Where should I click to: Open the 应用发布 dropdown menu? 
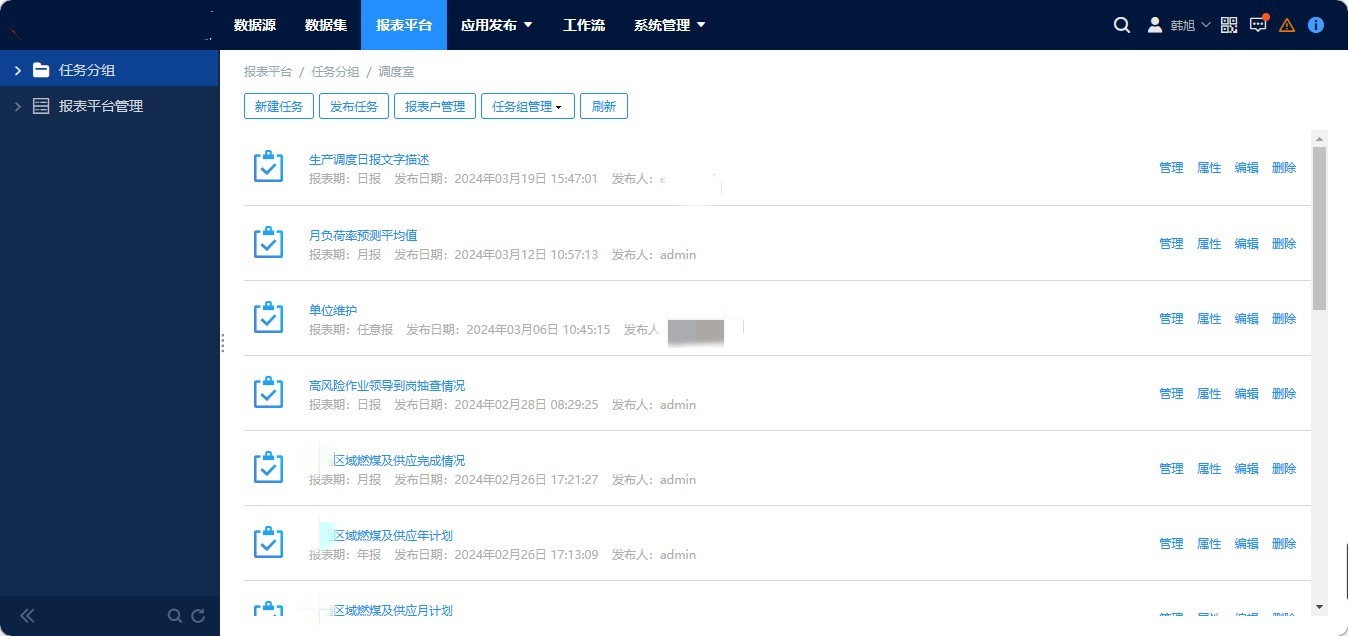coord(496,25)
